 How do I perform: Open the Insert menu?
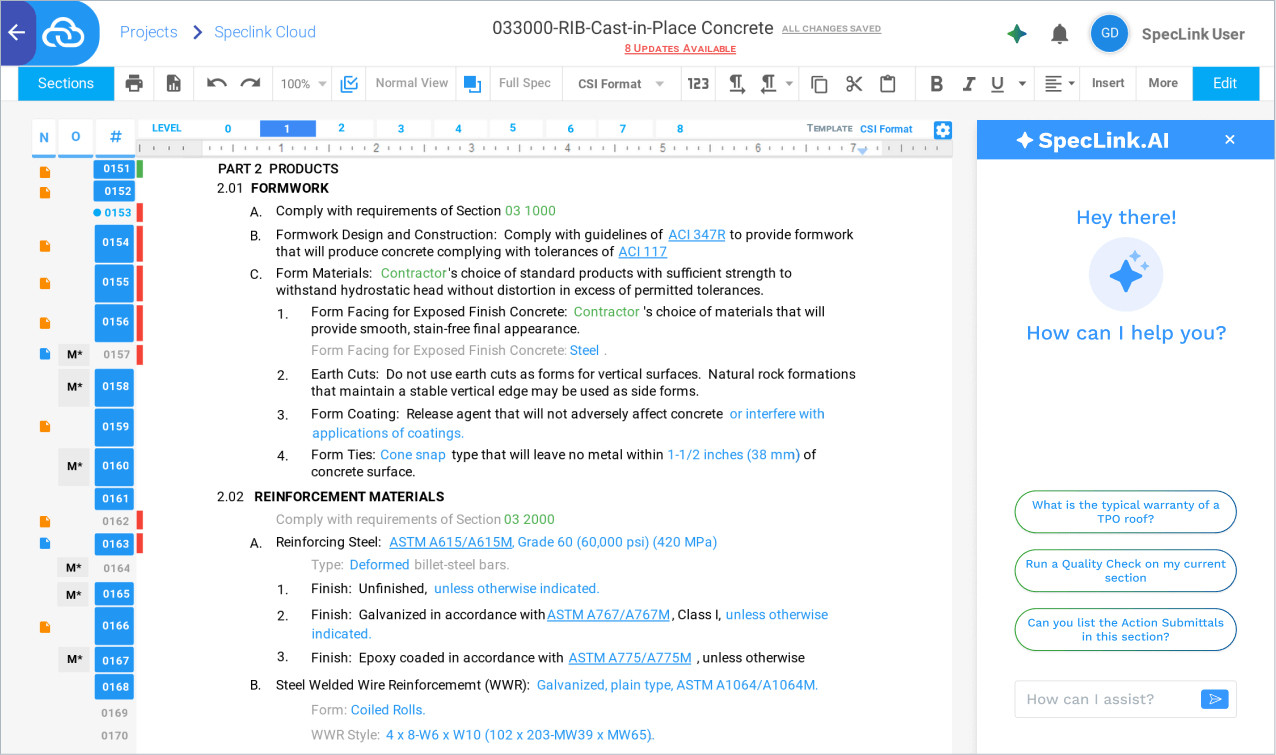point(1108,83)
